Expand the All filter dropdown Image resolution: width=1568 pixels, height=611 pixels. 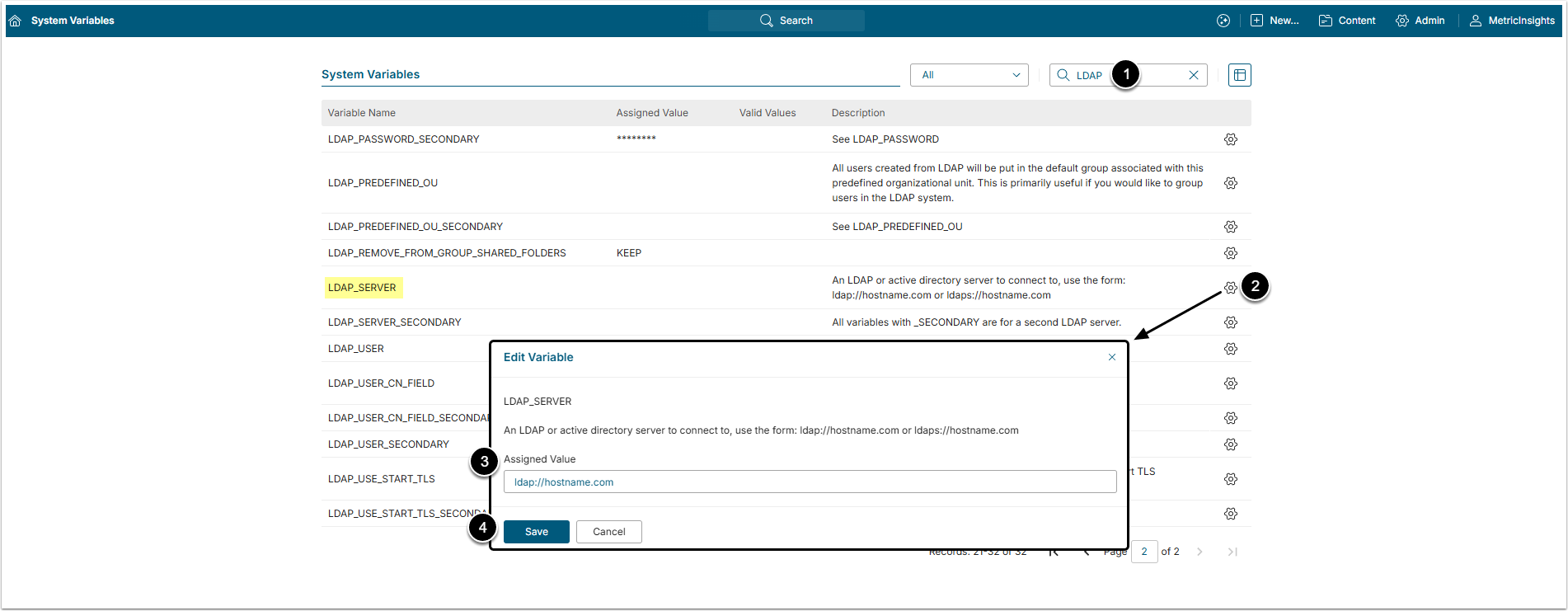(969, 75)
